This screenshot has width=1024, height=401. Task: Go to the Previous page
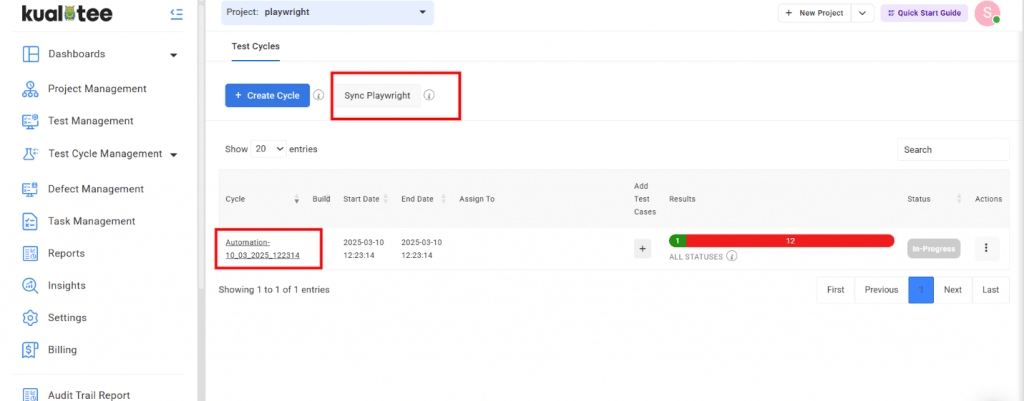coord(882,290)
